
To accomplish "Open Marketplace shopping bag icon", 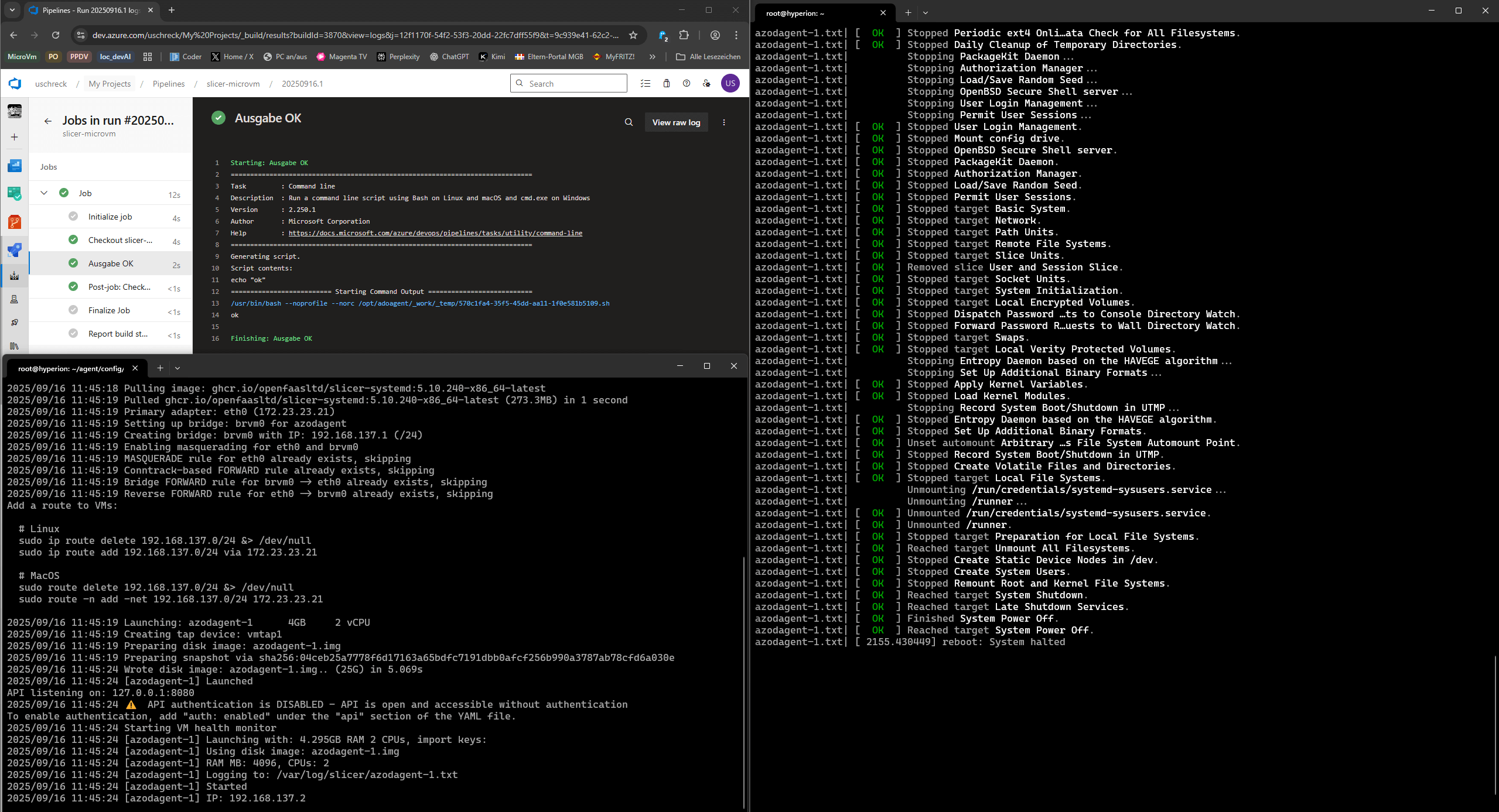I will point(666,84).
